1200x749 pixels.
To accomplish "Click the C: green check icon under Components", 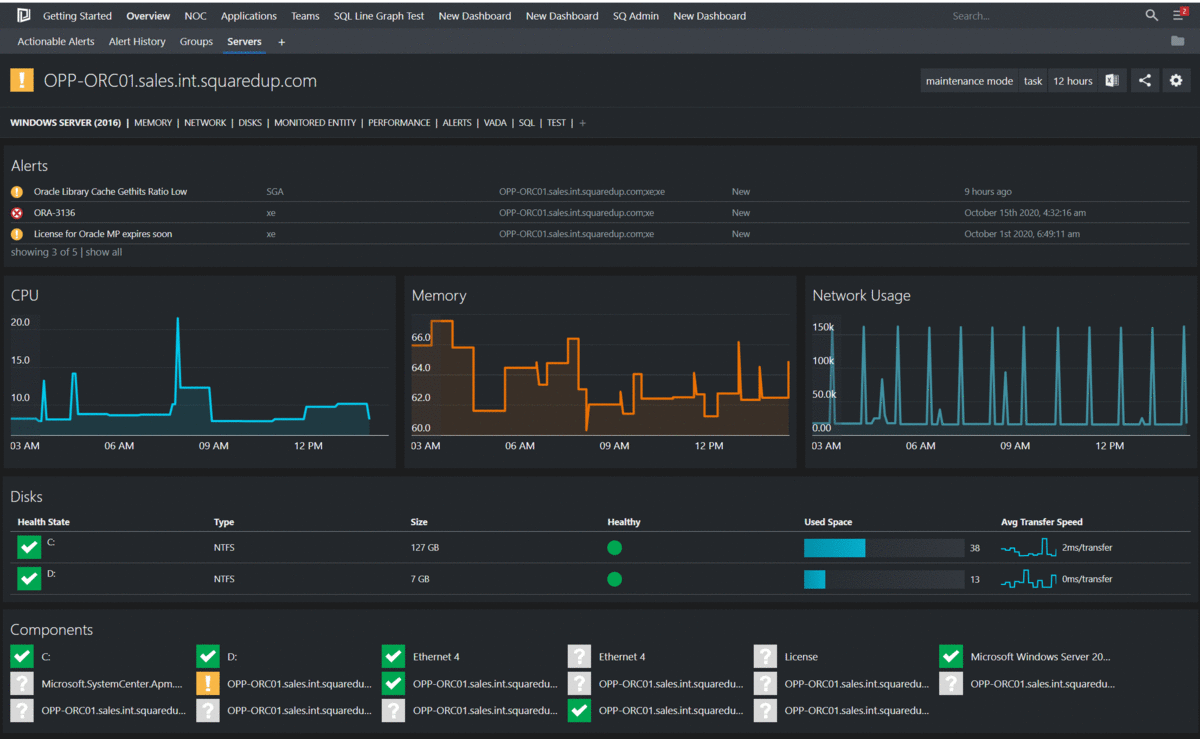I will pos(22,657).
